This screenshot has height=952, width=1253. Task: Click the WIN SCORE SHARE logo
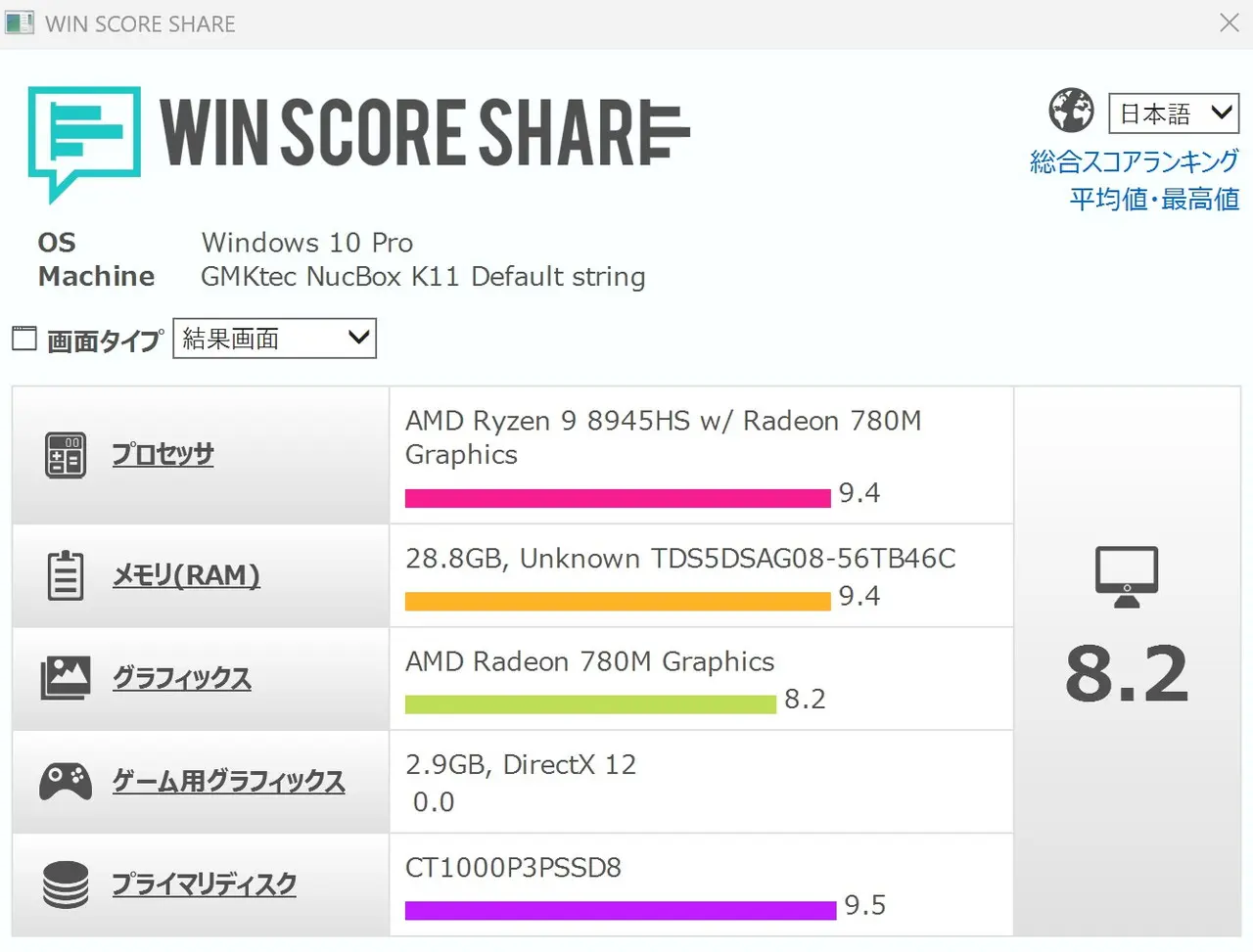pos(358,137)
